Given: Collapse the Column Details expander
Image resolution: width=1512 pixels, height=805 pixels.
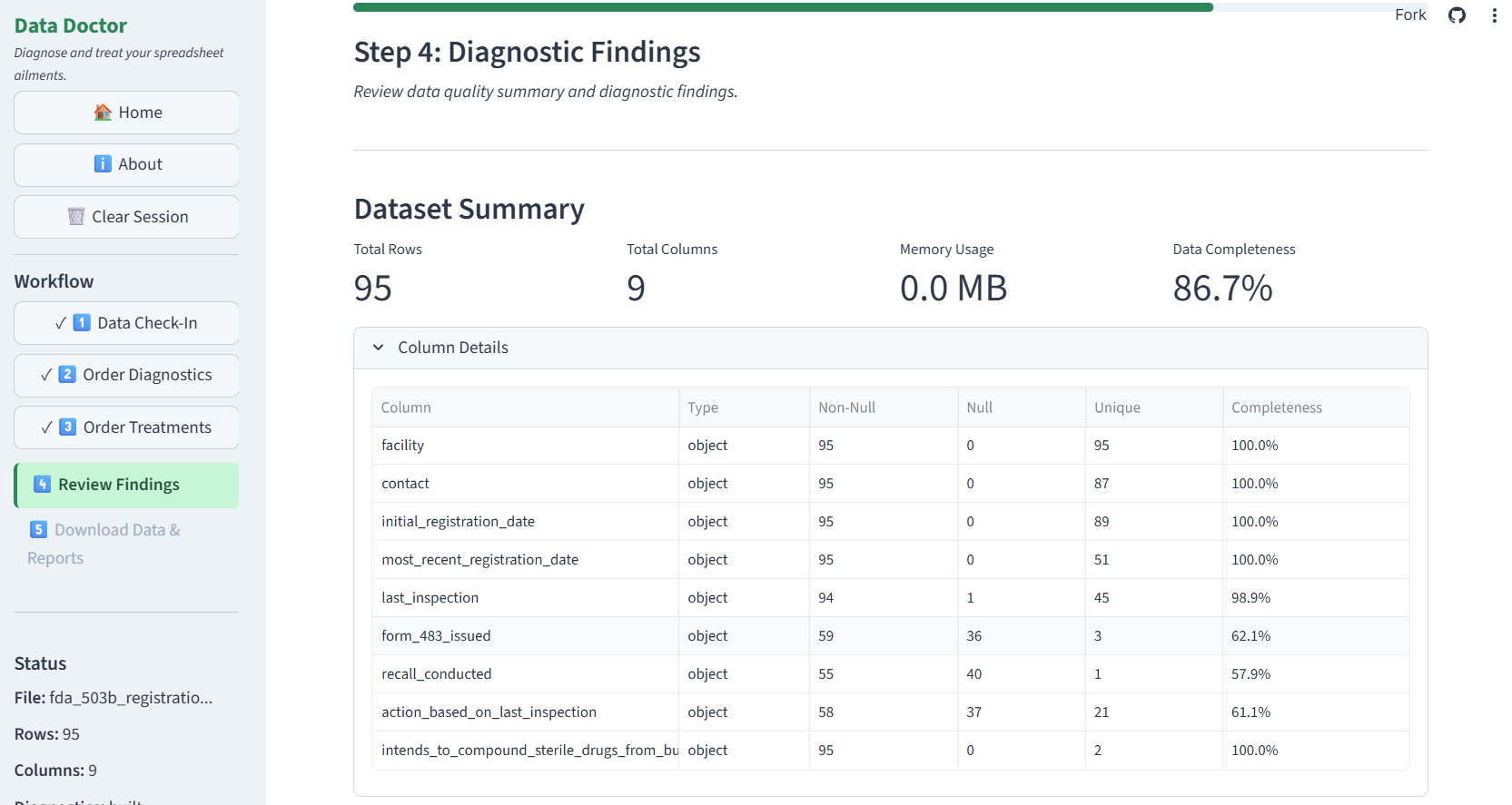Looking at the screenshot, I should pos(890,348).
